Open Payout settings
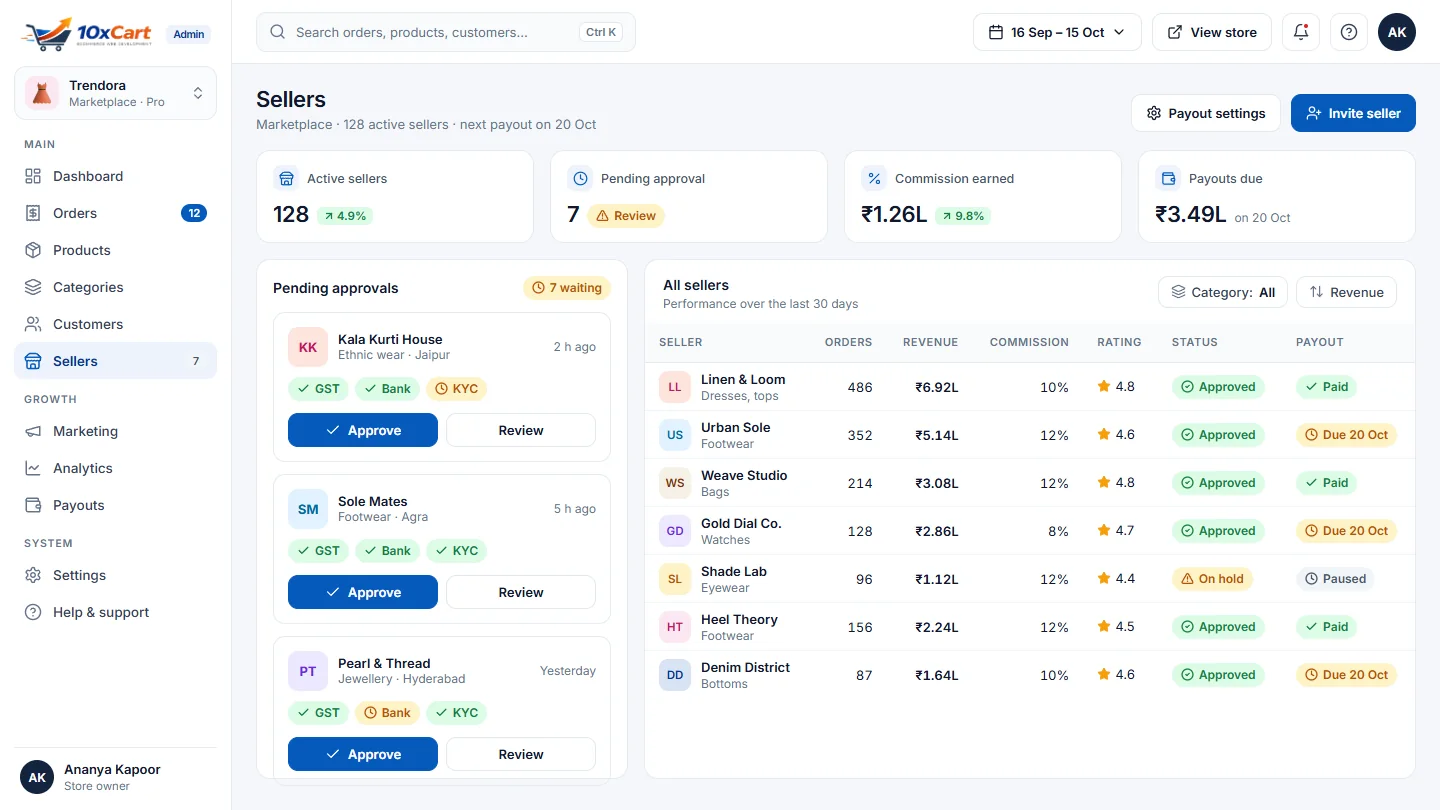 1206,113
